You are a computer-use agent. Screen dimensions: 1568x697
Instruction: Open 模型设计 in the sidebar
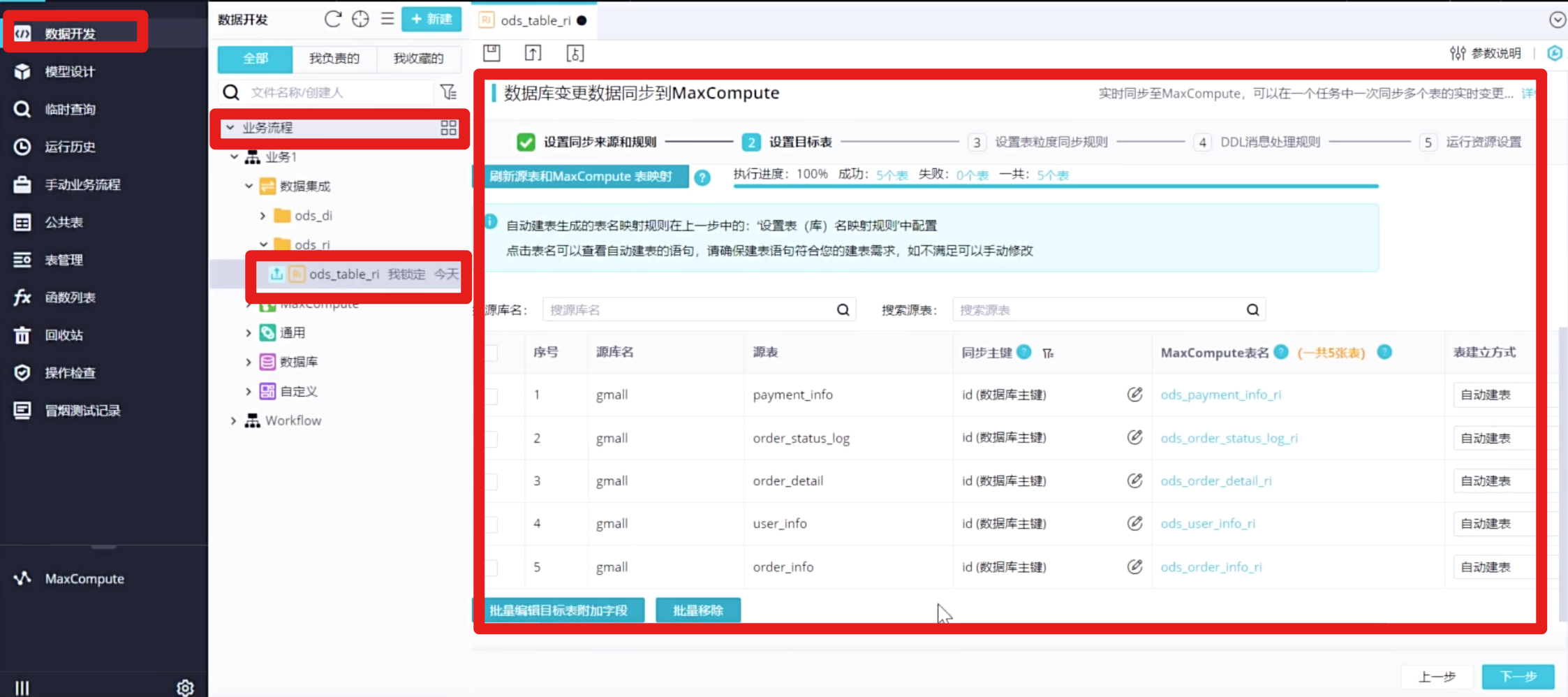point(70,71)
